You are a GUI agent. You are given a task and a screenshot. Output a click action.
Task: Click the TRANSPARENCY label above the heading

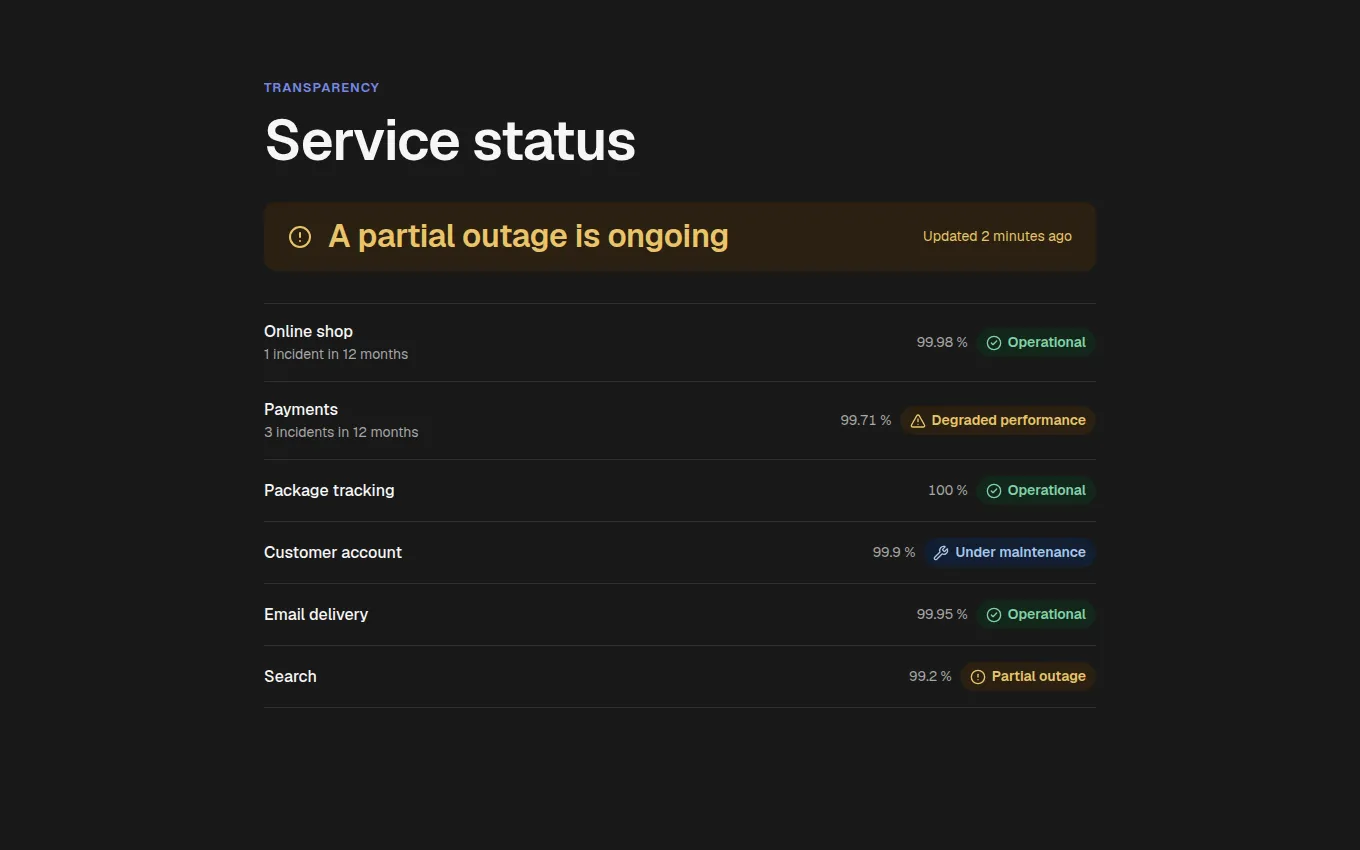(322, 88)
